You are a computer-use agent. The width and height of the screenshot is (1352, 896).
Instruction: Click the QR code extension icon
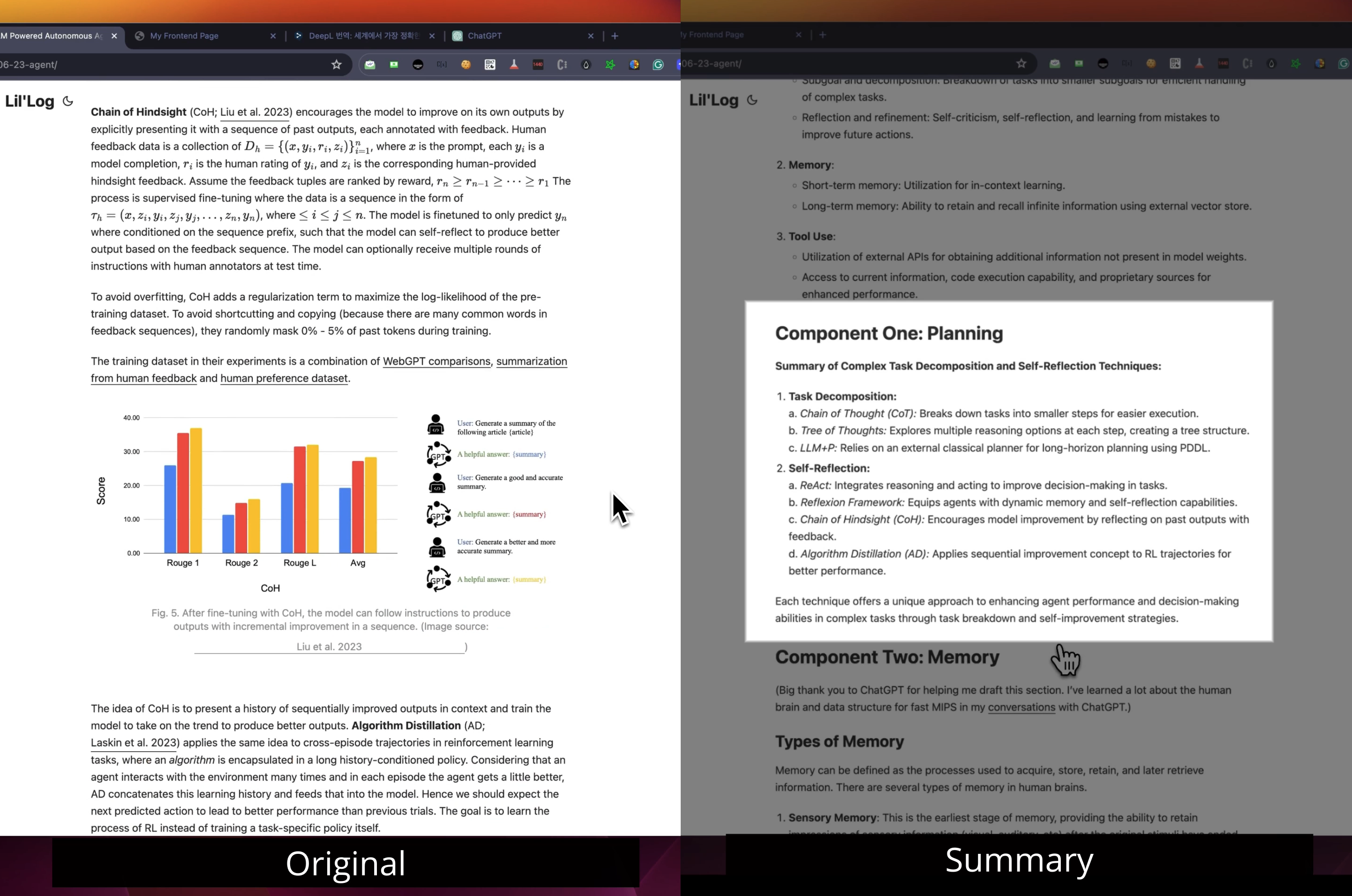pyautogui.click(x=490, y=65)
